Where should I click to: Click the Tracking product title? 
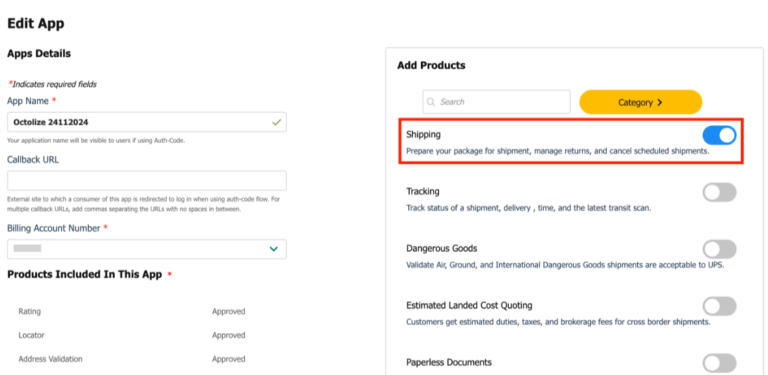pyautogui.click(x=423, y=191)
